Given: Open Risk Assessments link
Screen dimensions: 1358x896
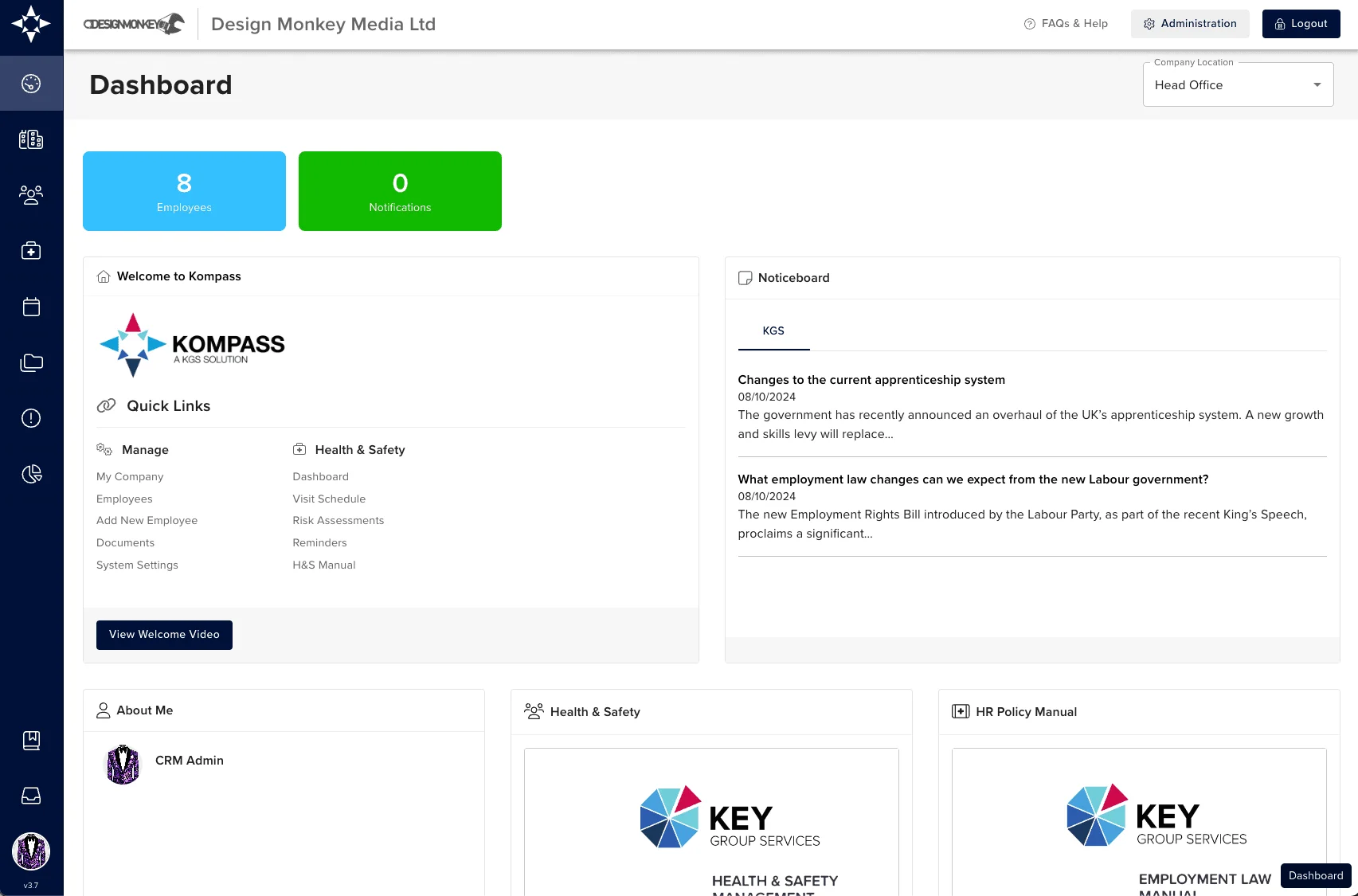Looking at the screenshot, I should click(338, 521).
